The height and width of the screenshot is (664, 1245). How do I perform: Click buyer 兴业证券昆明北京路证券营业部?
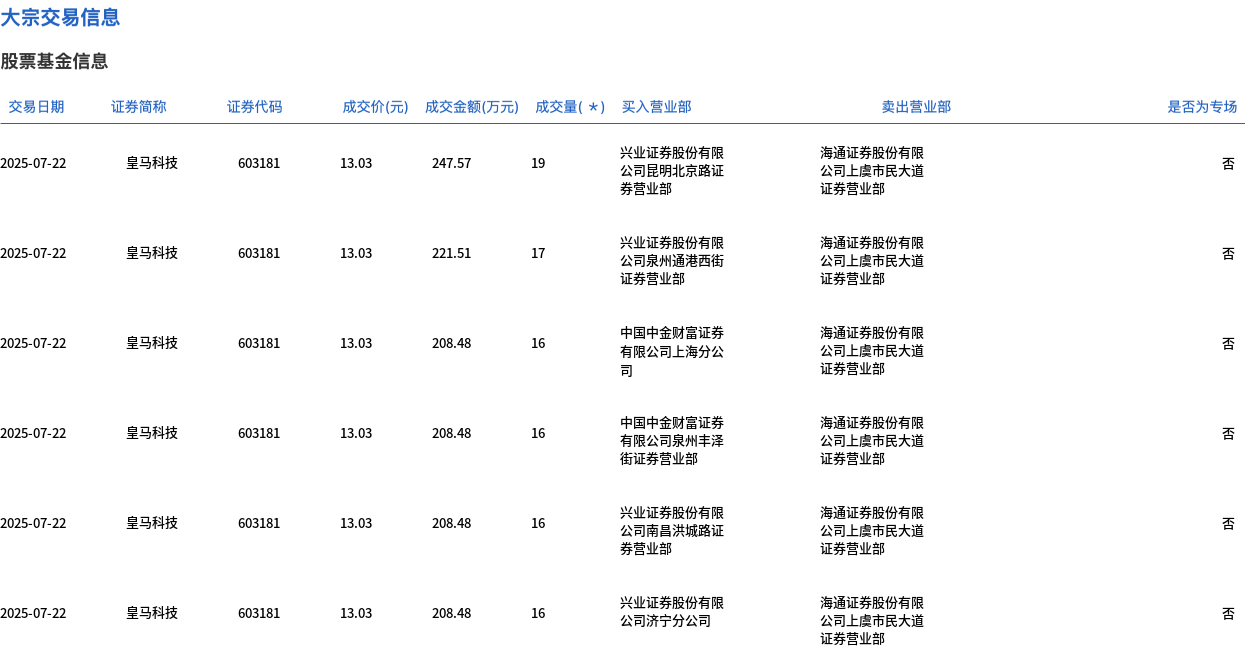(672, 171)
